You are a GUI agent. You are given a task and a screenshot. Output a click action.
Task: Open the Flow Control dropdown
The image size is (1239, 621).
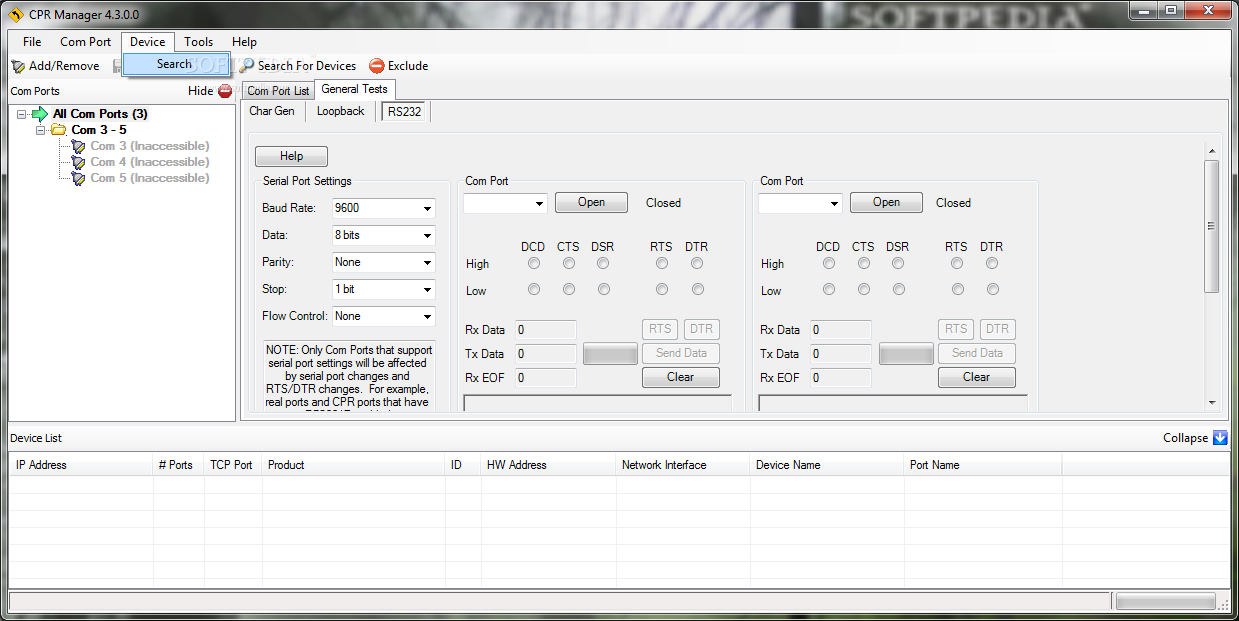384,316
